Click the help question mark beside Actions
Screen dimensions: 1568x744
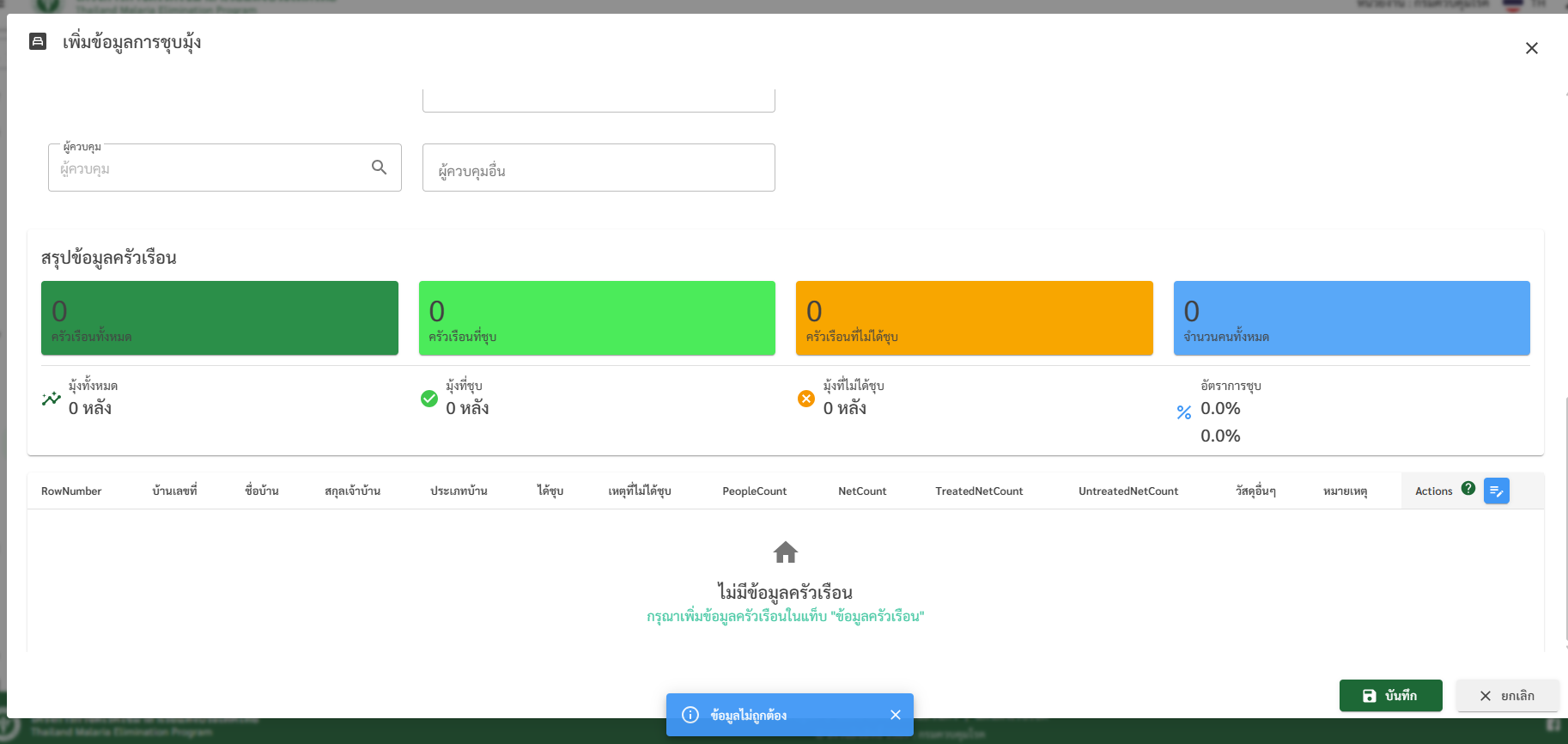(x=1468, y=488)
